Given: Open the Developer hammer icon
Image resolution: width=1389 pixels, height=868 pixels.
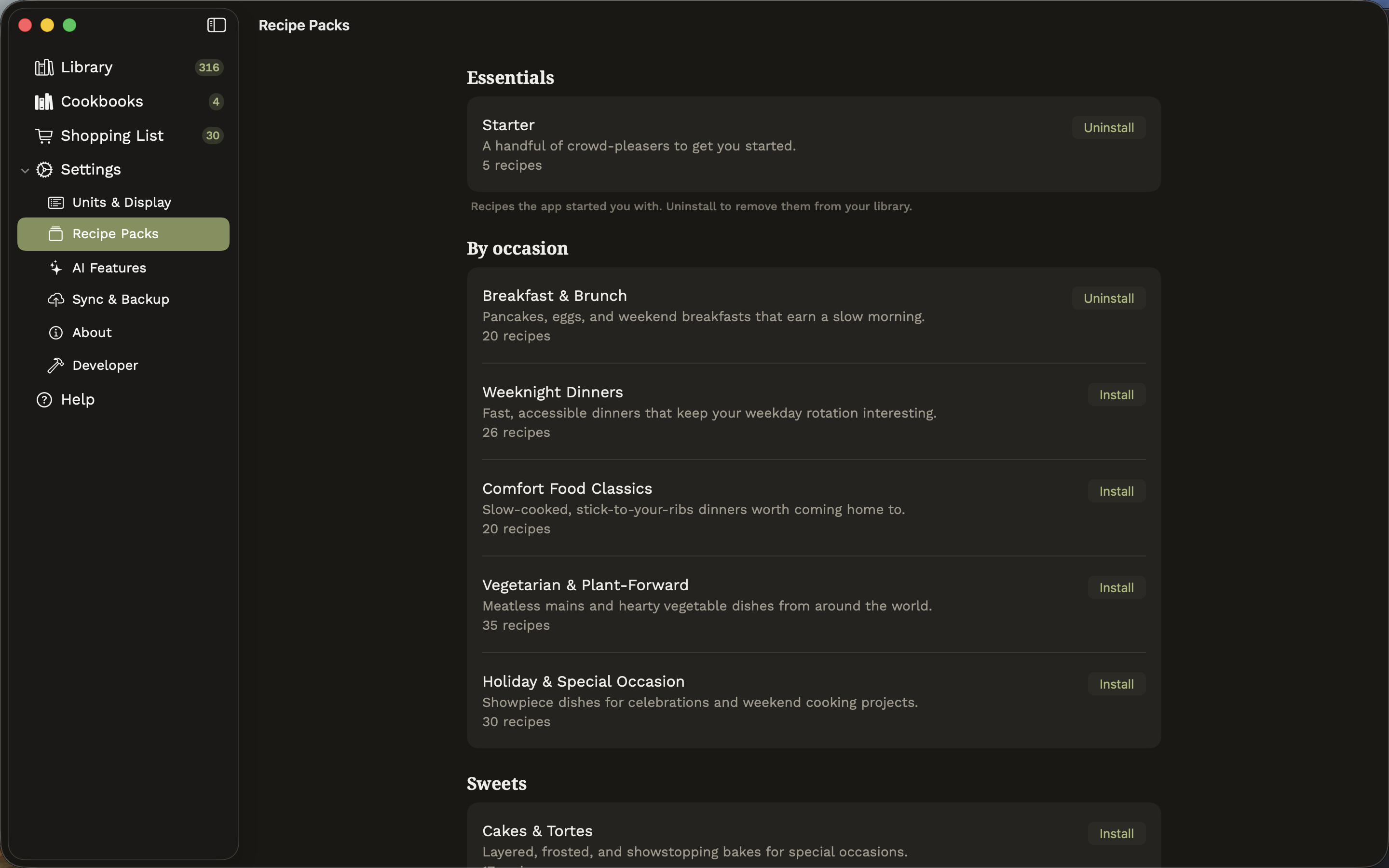Looking at the screenshot, I should point(55,366).
